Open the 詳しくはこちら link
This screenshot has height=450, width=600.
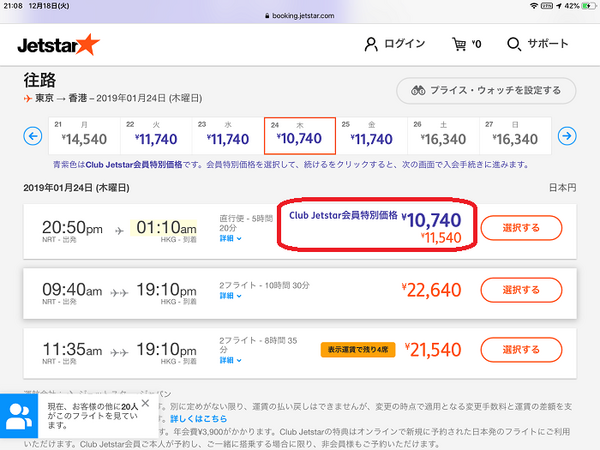199,419
